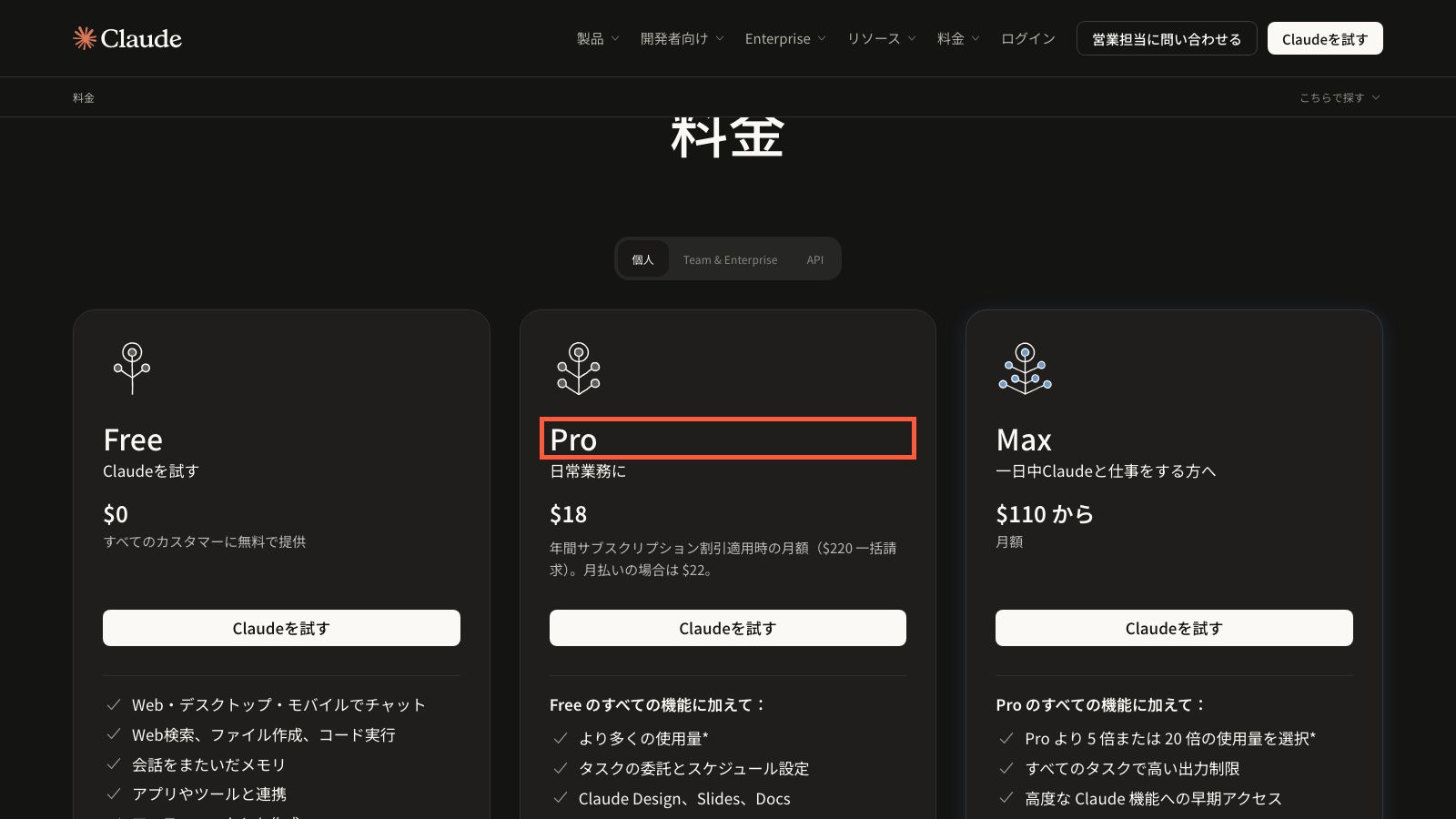Viewport: 1456px width, 819px height.
Task: Click Web・デスクトップ・モバイルでチャット feature
Action: (278, 704)
